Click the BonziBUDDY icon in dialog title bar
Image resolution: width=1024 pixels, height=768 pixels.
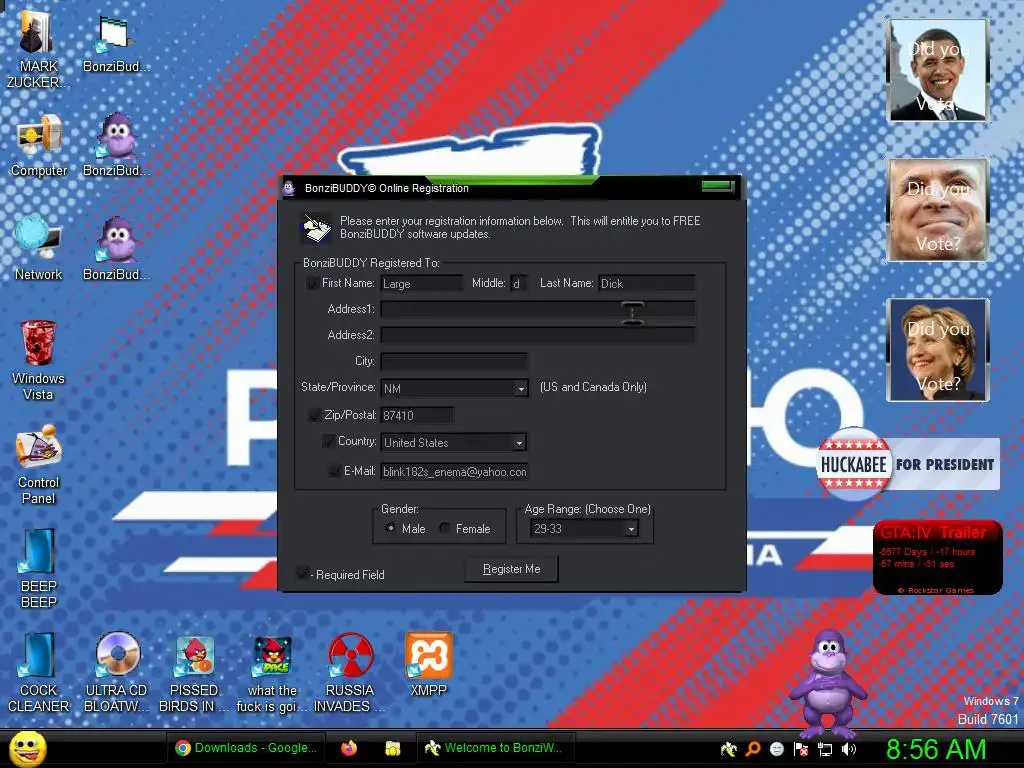(289, 189)
